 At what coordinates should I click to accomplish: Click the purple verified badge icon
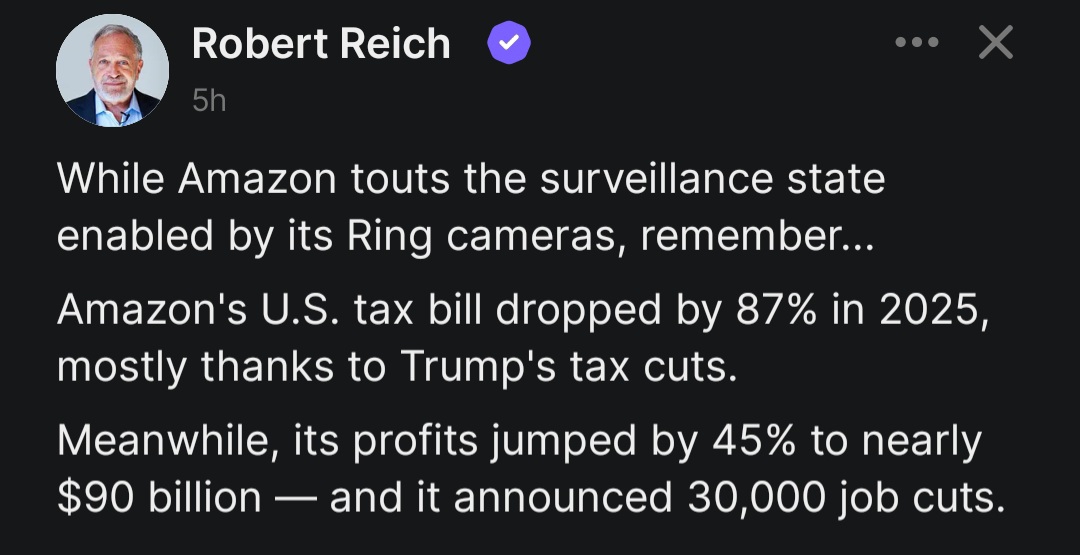click(508, 44)
